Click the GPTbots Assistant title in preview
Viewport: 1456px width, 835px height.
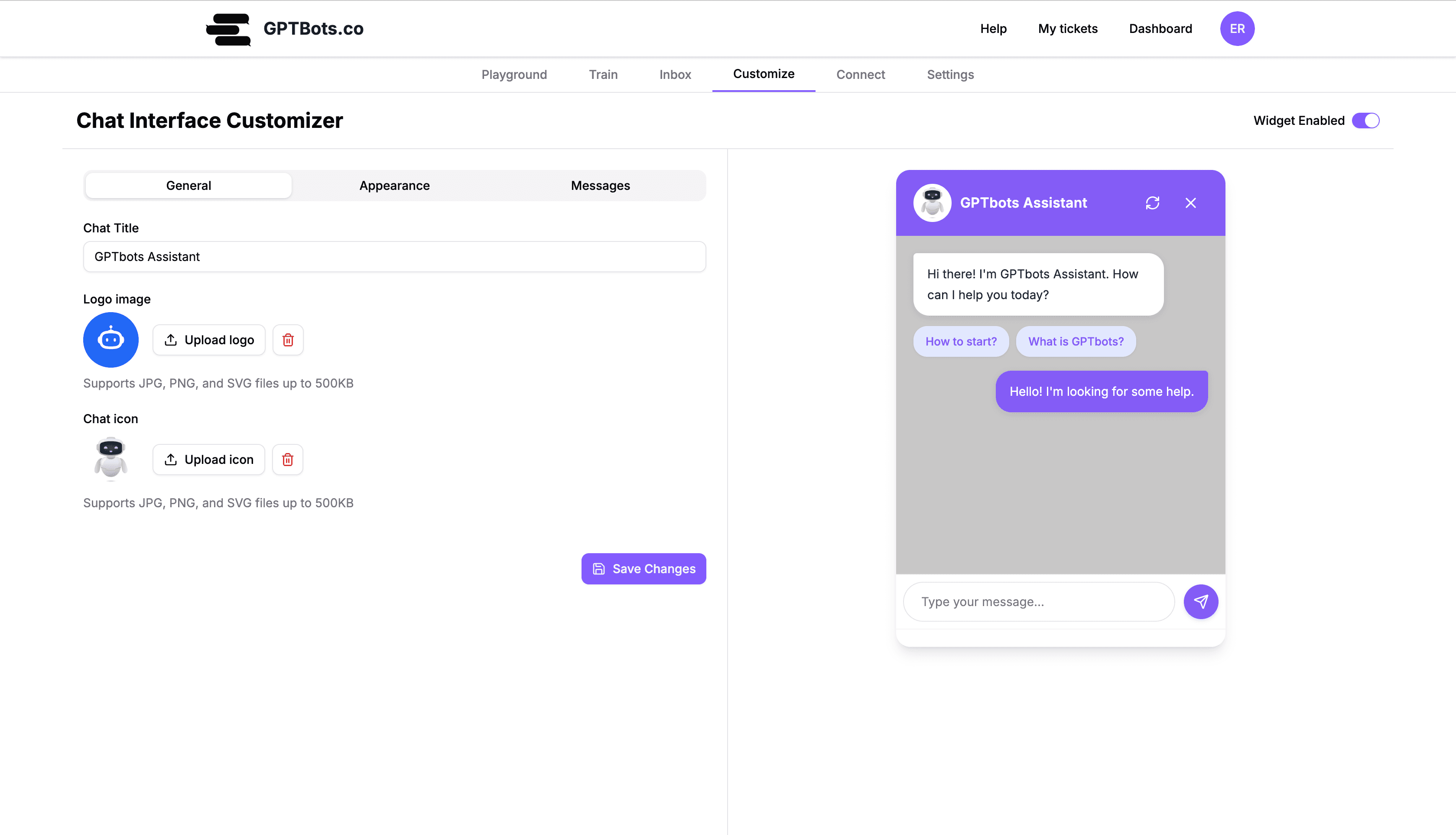click(x=1023, y=203)
